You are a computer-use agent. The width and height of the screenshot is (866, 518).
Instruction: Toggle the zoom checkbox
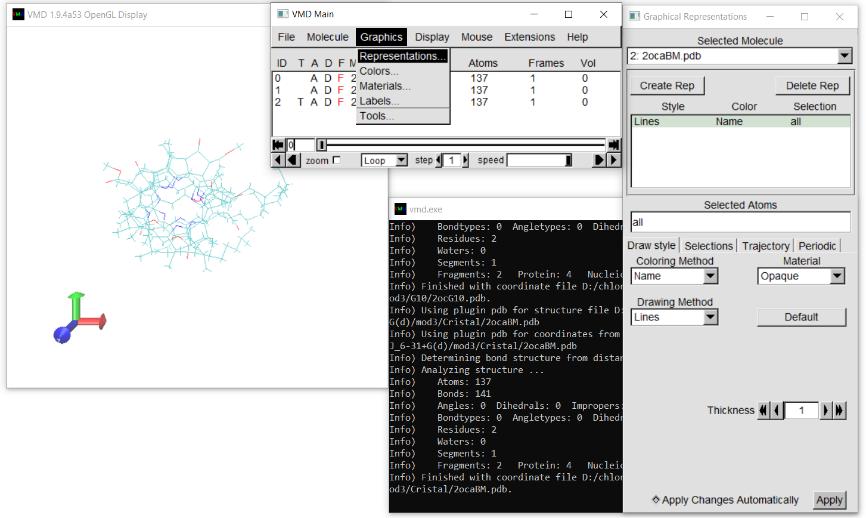(336, 160)
